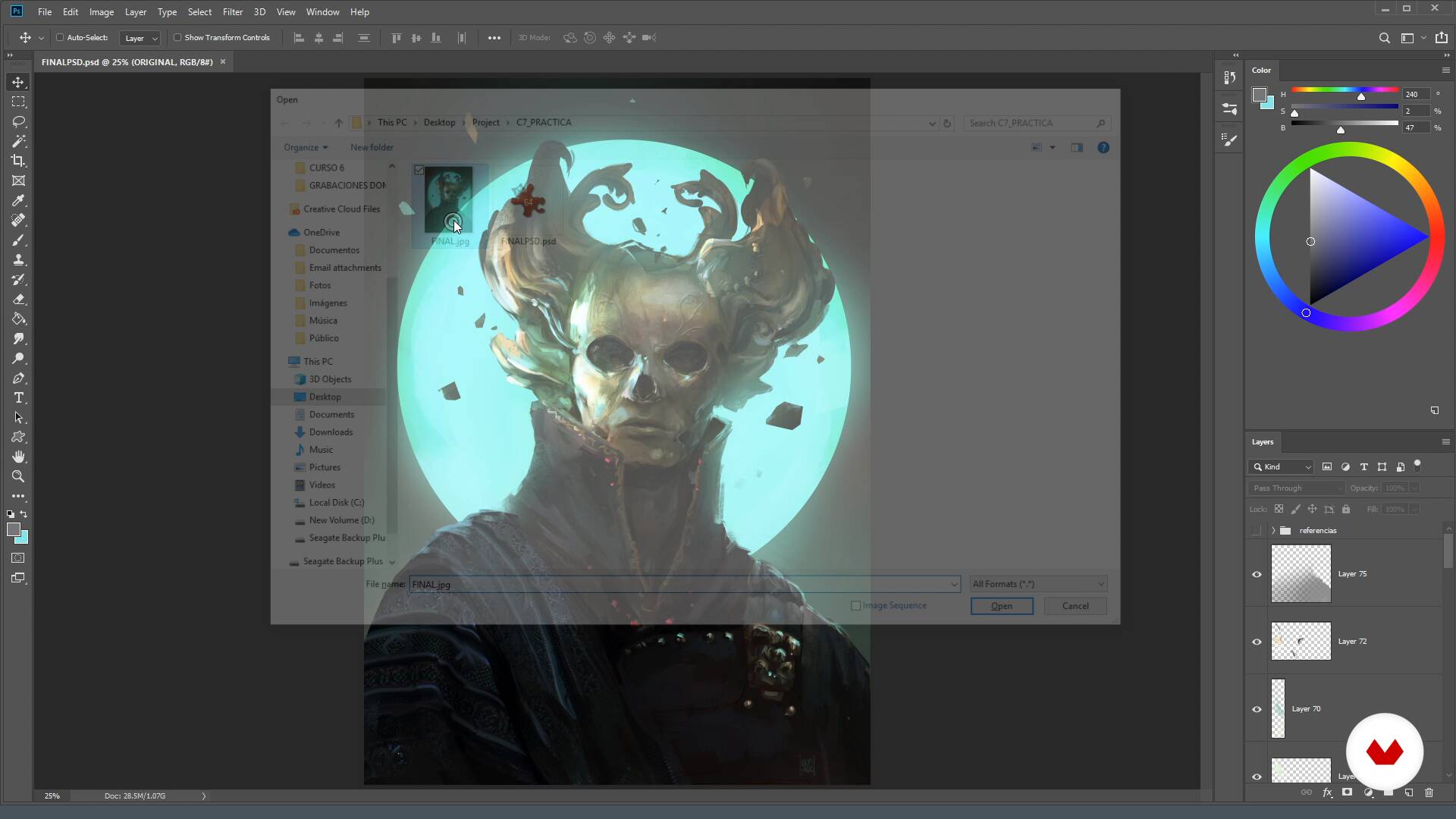Screen dimensions: 1456x819
Task: Select the Path Selection tool
Action: coord(19,417)
